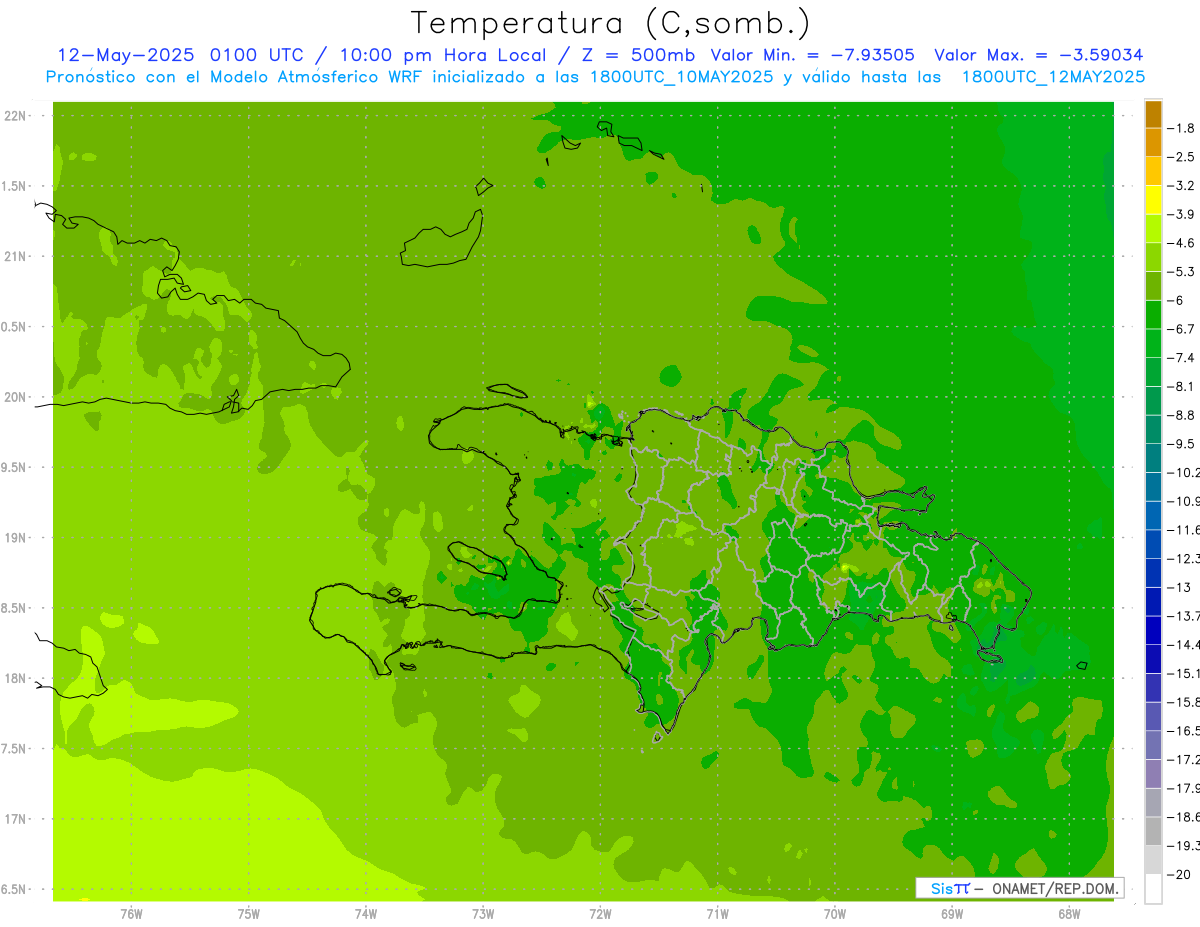Click the purple swatch between -17.2 and -17.9
This screenshot has width=1200, height=927.
click(x=1153, y=774)
